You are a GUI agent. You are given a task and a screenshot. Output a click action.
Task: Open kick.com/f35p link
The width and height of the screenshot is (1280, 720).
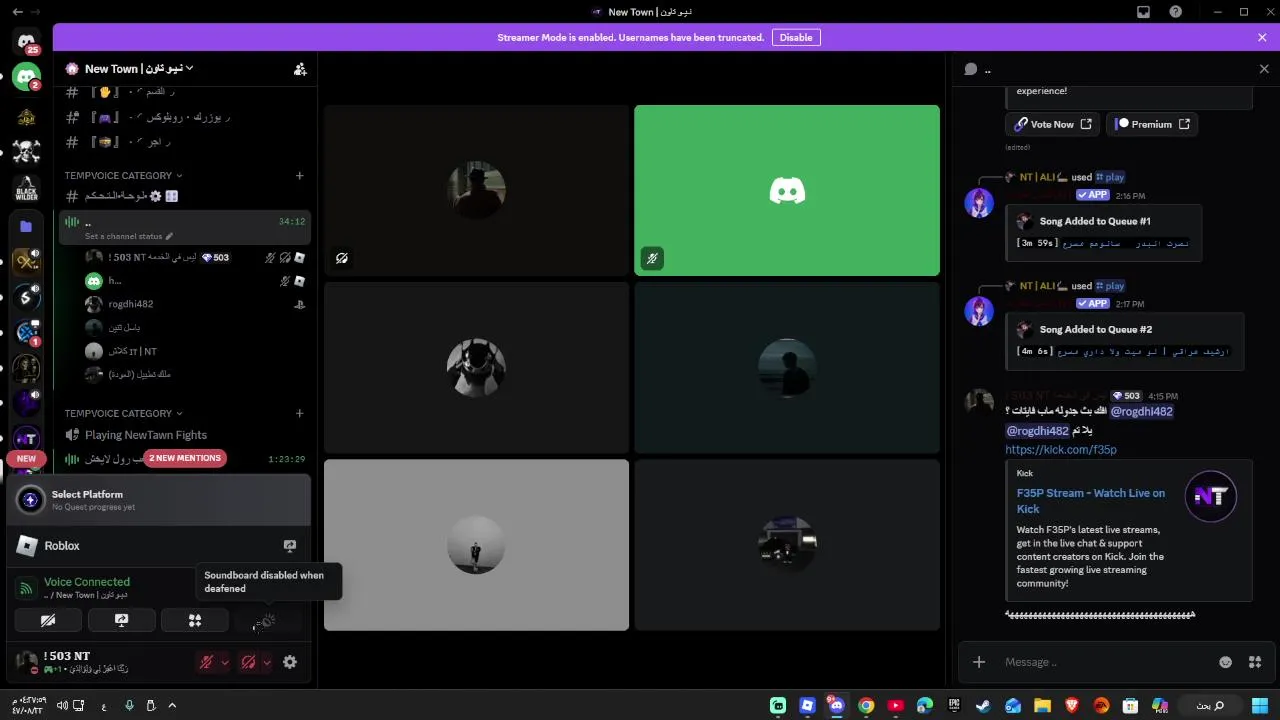(x=1061, y=450)
